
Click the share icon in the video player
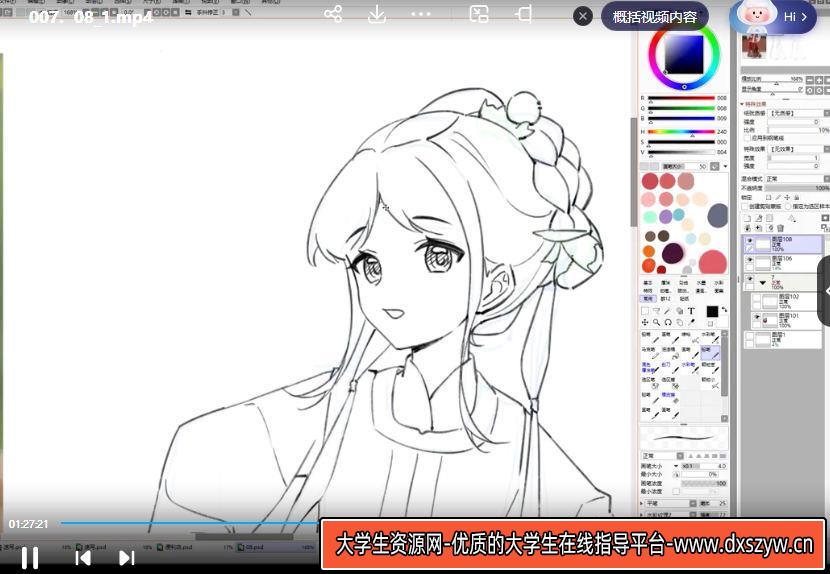pos(333,14)
